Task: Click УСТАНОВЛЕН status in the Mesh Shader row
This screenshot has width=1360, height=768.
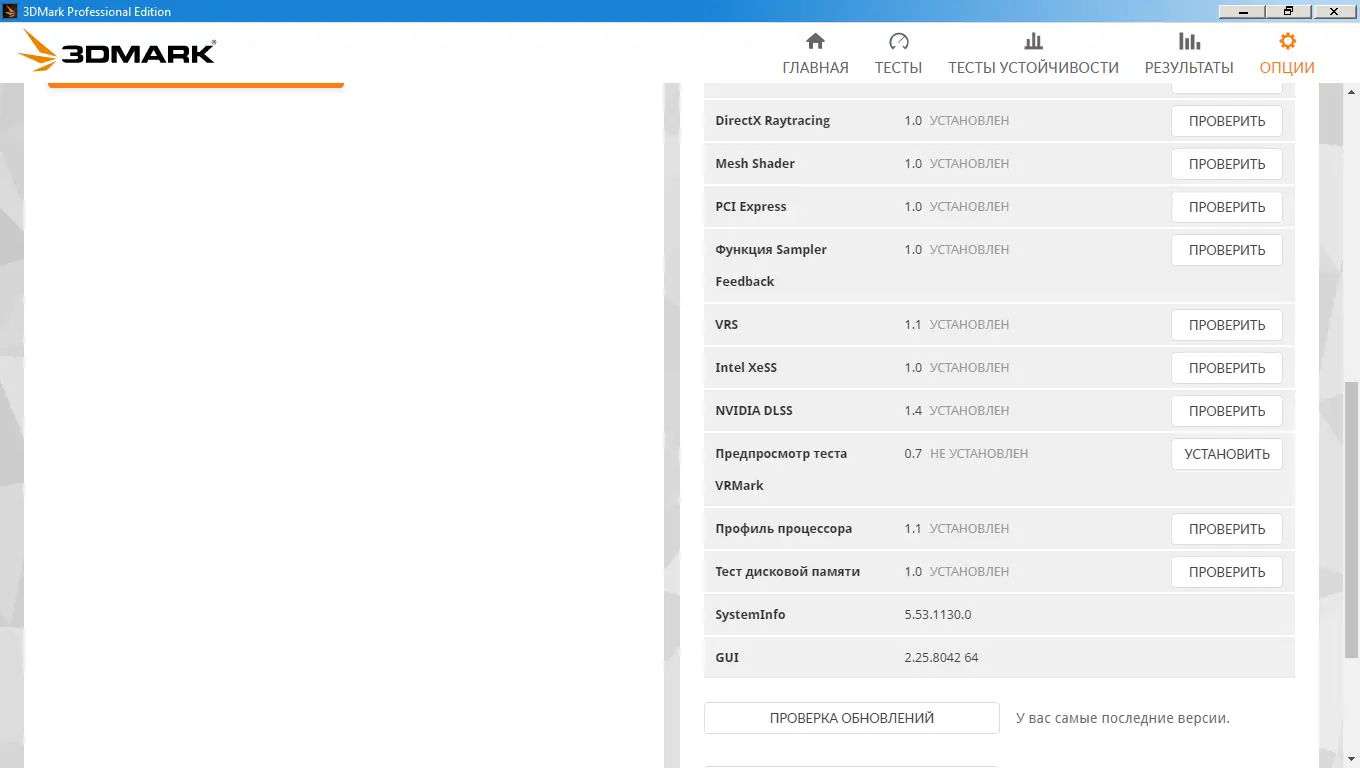Action: 969,164
